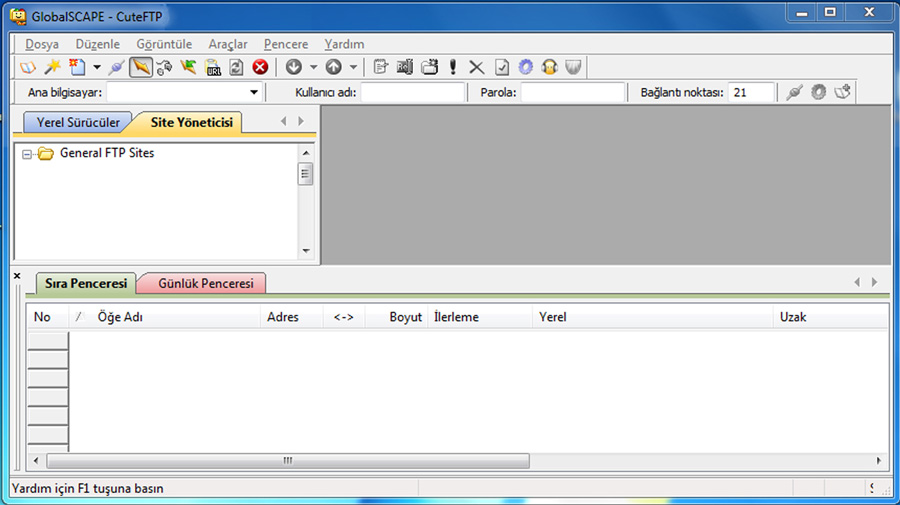Open the Pencere menu
Screen dimensions: 900x505
tap(286, 44)
